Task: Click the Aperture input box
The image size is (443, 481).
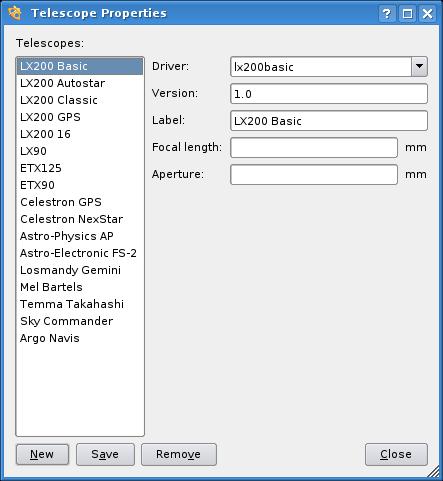Action: (314, 174)
